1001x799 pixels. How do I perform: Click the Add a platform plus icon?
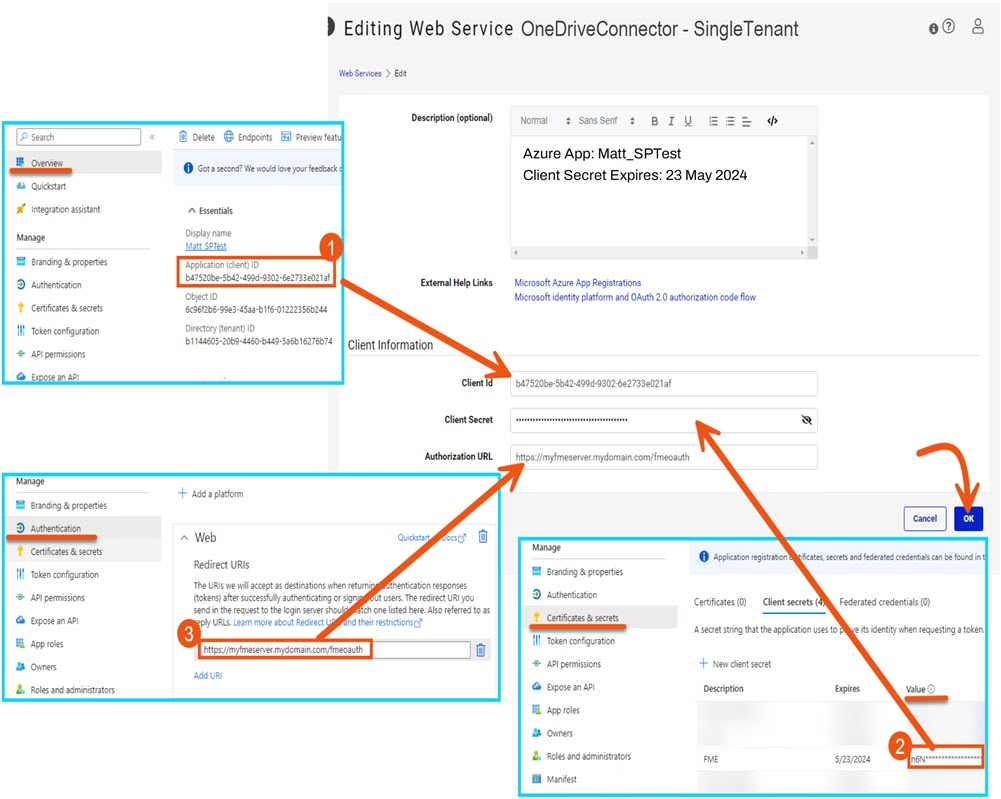pyautogui.click(x=183, y=493)
